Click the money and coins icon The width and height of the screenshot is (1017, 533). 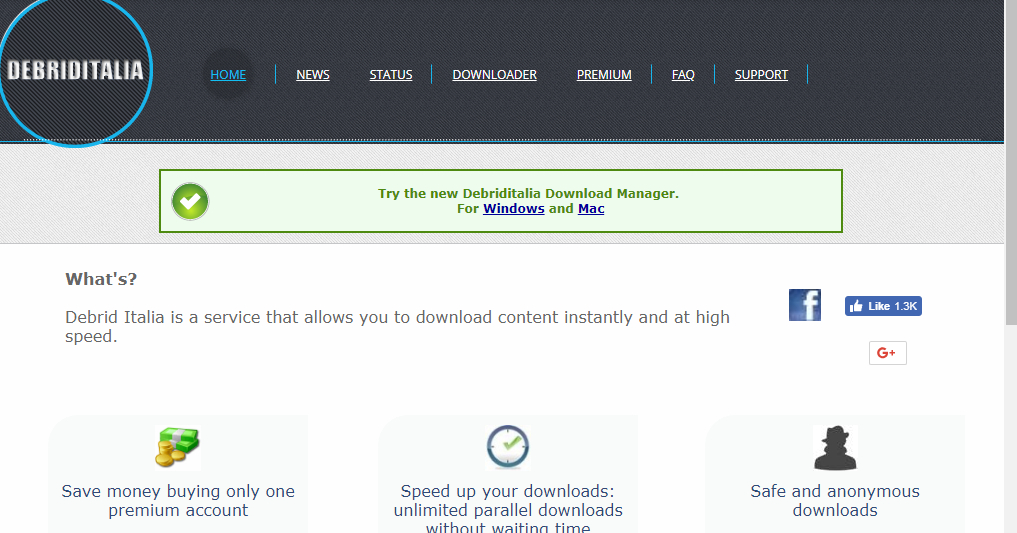178,447
